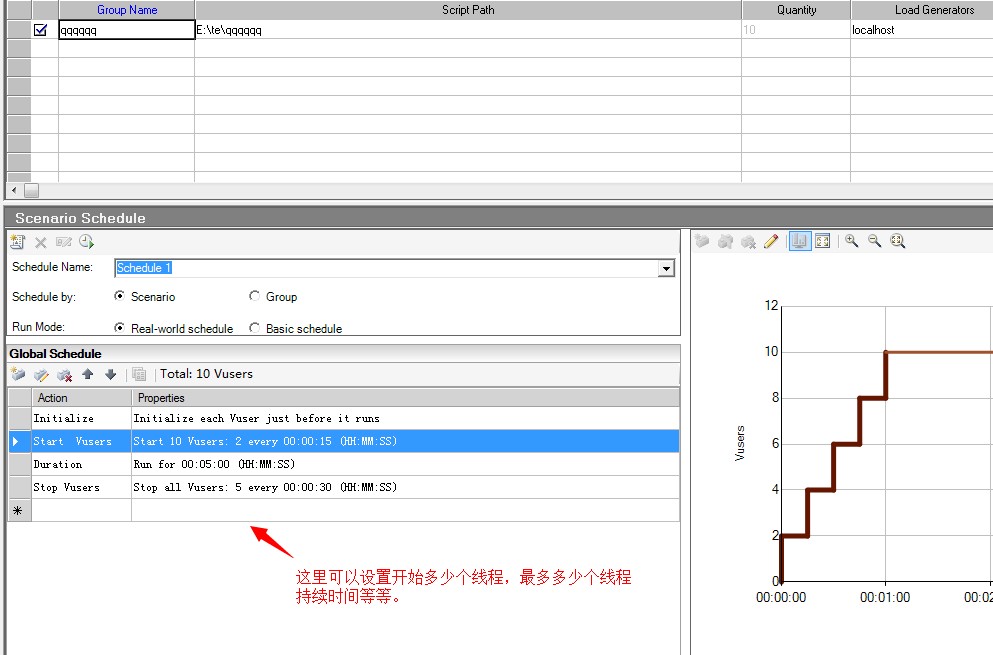Click the qqqqqq group name cell
The height and width of the screenshot is (655, 993).
click(x=127, y=30)
